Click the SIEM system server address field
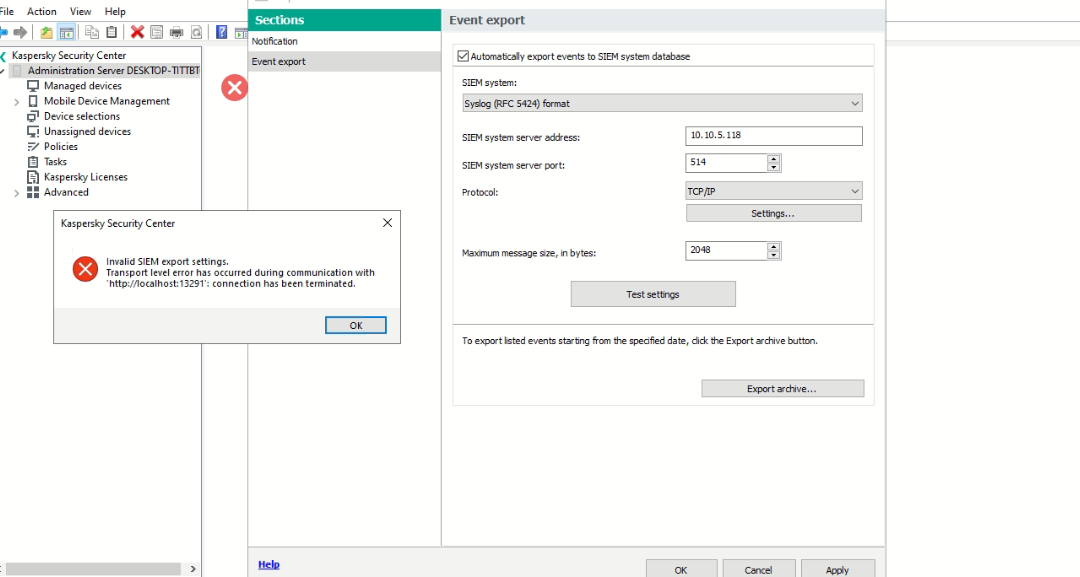The width and height of the screenshot is (1080, 577). [x=773, y=136]
